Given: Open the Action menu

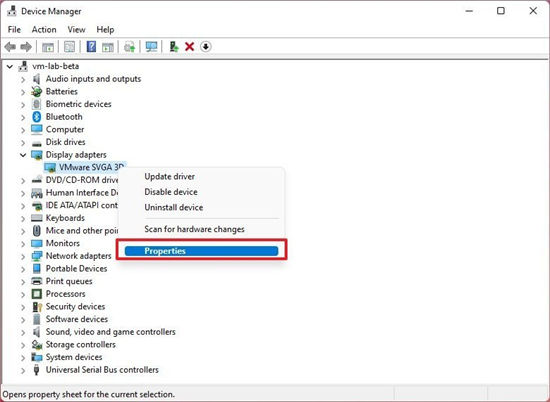Looking at the screenshot, I should point(44,29).
